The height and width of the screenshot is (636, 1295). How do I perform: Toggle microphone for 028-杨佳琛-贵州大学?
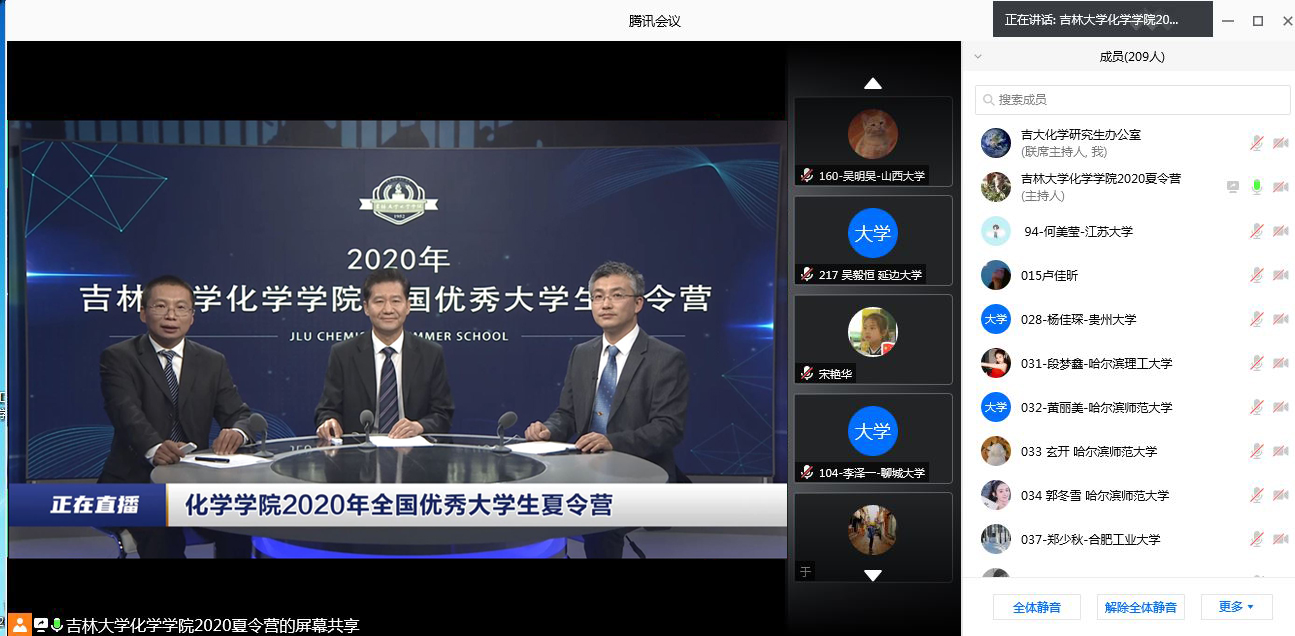click(x=1256, y=319)
